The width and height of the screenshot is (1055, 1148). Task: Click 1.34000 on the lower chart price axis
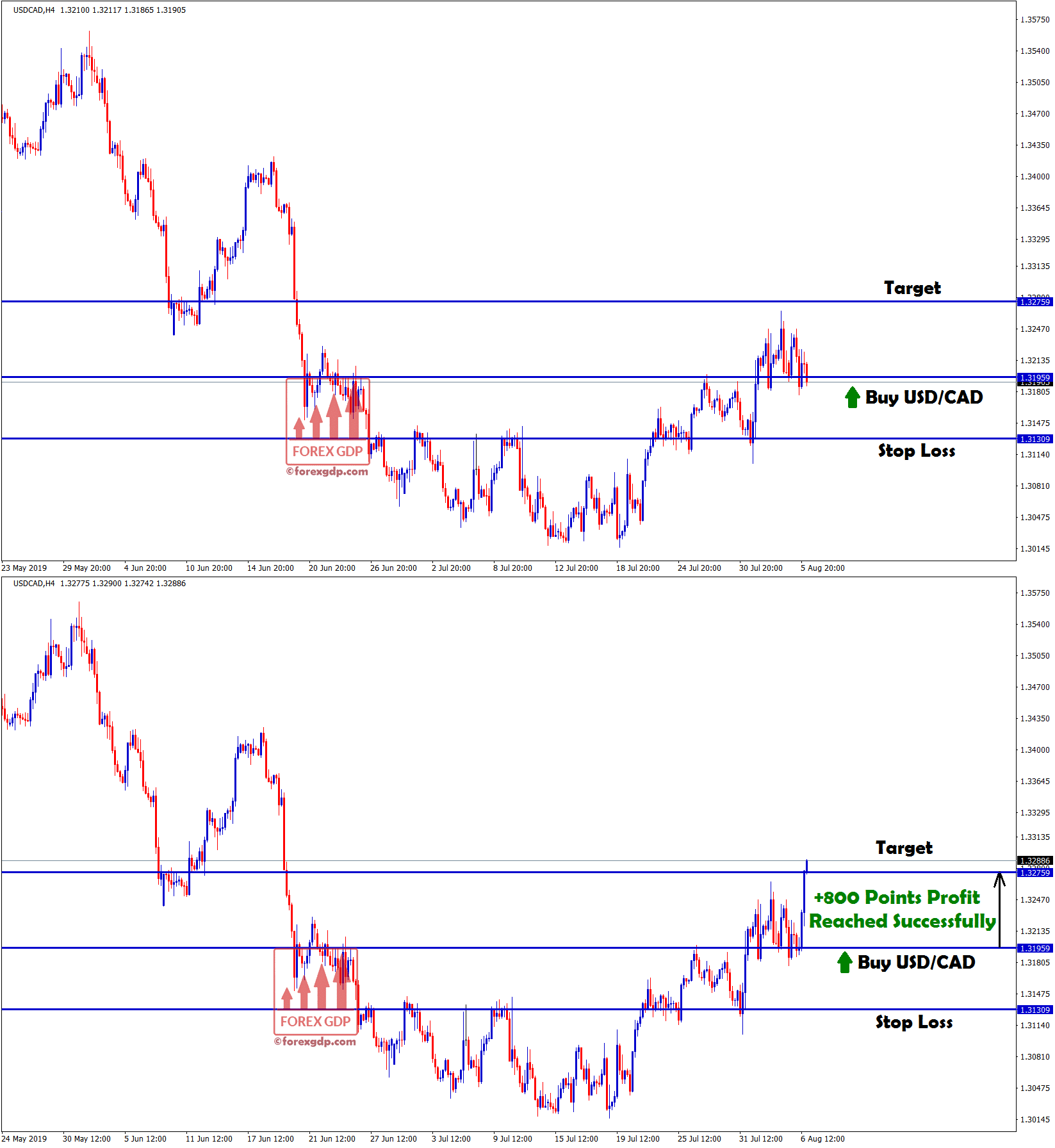(x=1035, y=750)
